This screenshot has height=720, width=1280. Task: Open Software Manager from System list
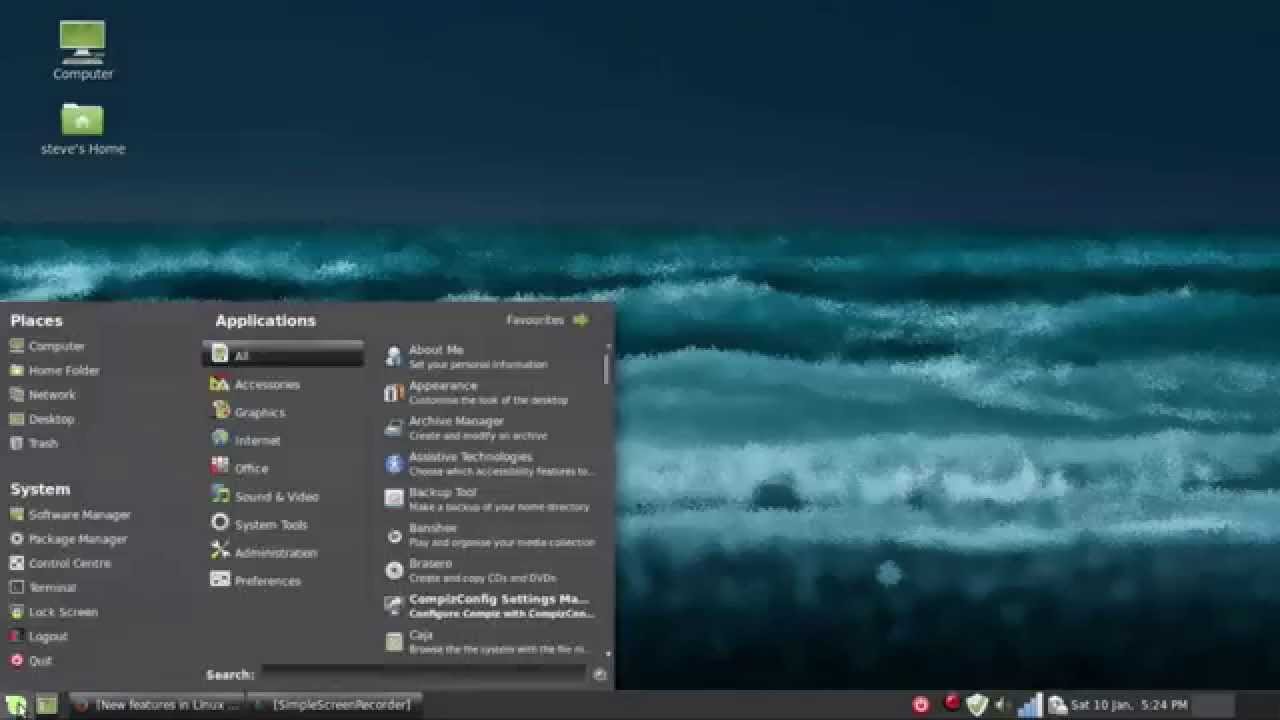coord(70,515)
